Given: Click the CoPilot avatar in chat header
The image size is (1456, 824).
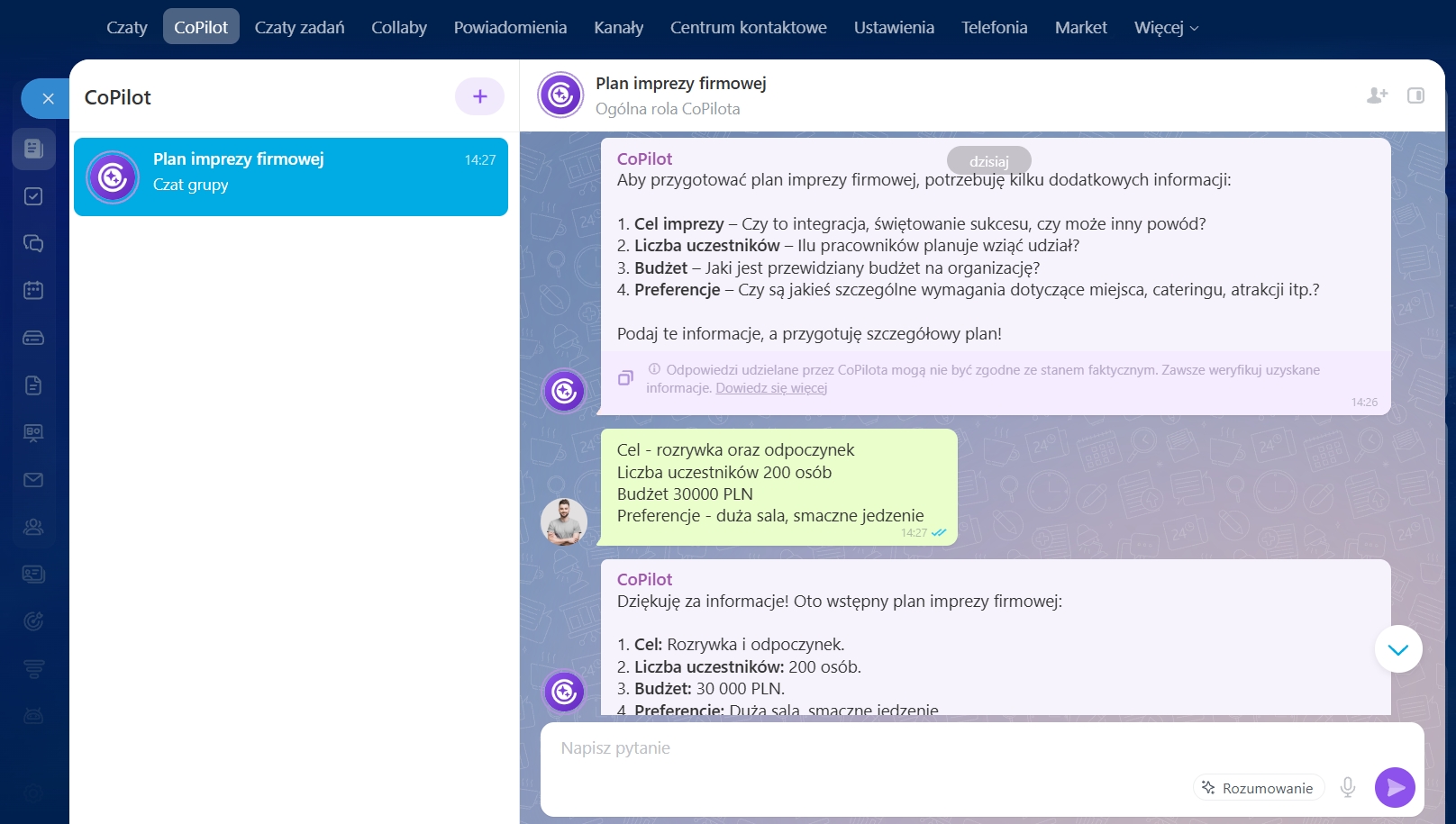Looking at the screenshot, I should (x=560, y=95).
